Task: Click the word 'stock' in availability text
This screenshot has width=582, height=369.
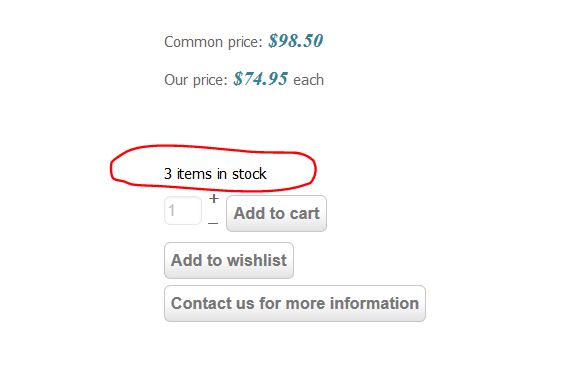Action: coord(249,174)
